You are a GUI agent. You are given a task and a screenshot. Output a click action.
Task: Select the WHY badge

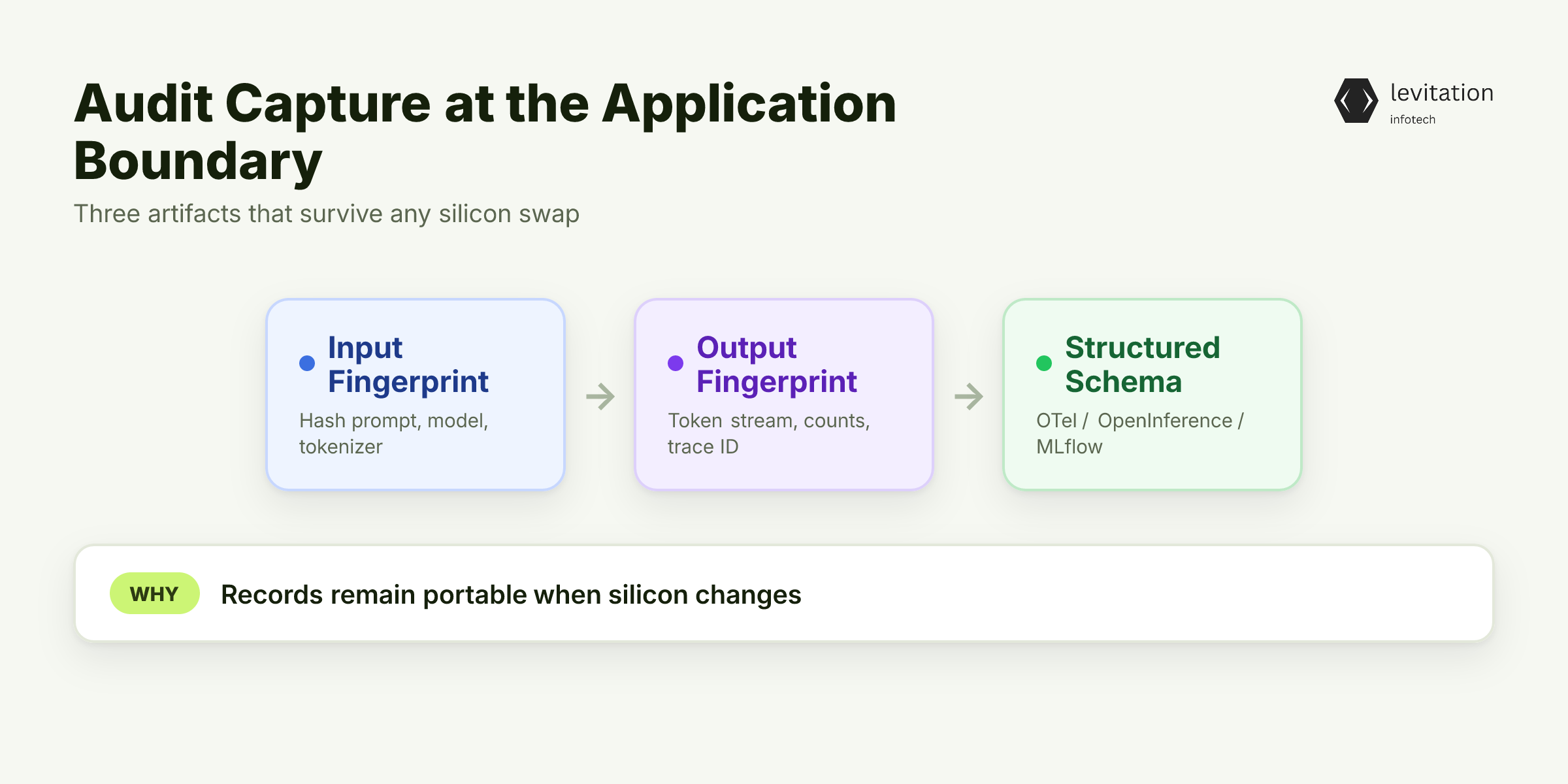point(154,593)
